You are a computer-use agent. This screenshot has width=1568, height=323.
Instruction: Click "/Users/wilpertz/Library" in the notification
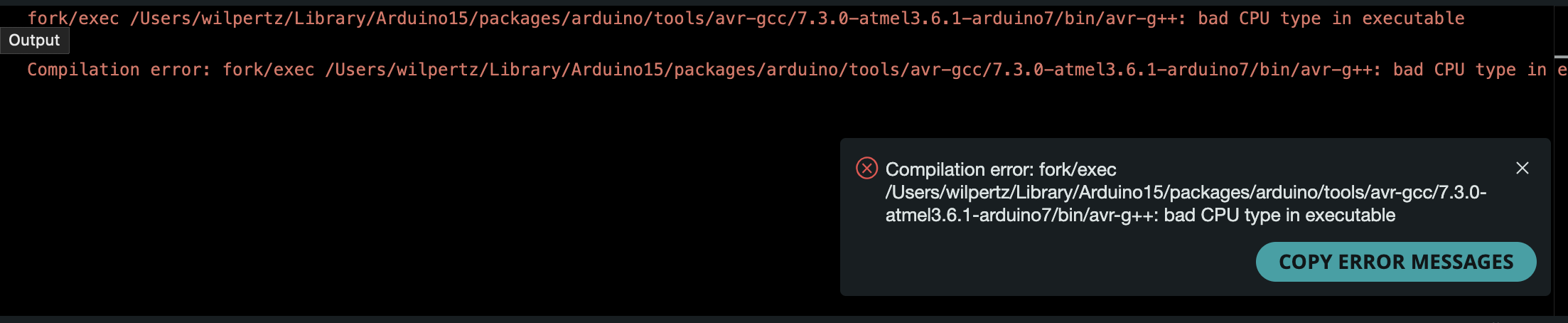(x=980, y=192)
